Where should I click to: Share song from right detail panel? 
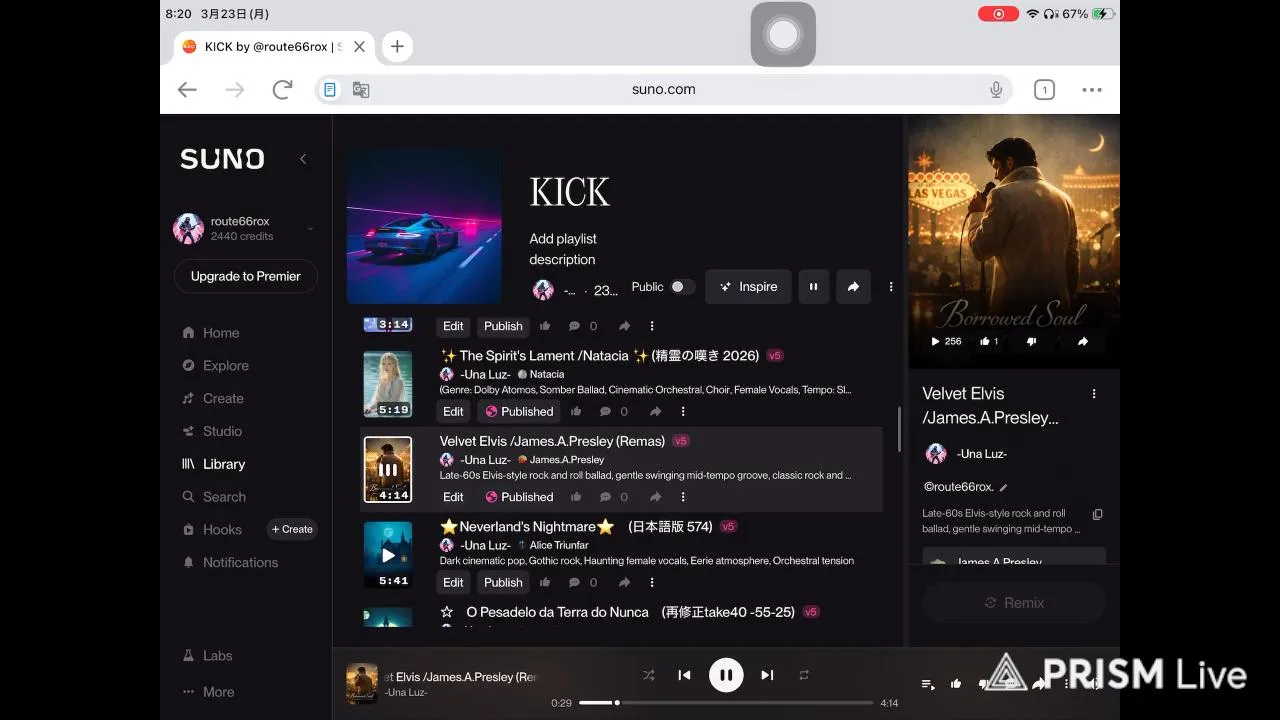1082,341
